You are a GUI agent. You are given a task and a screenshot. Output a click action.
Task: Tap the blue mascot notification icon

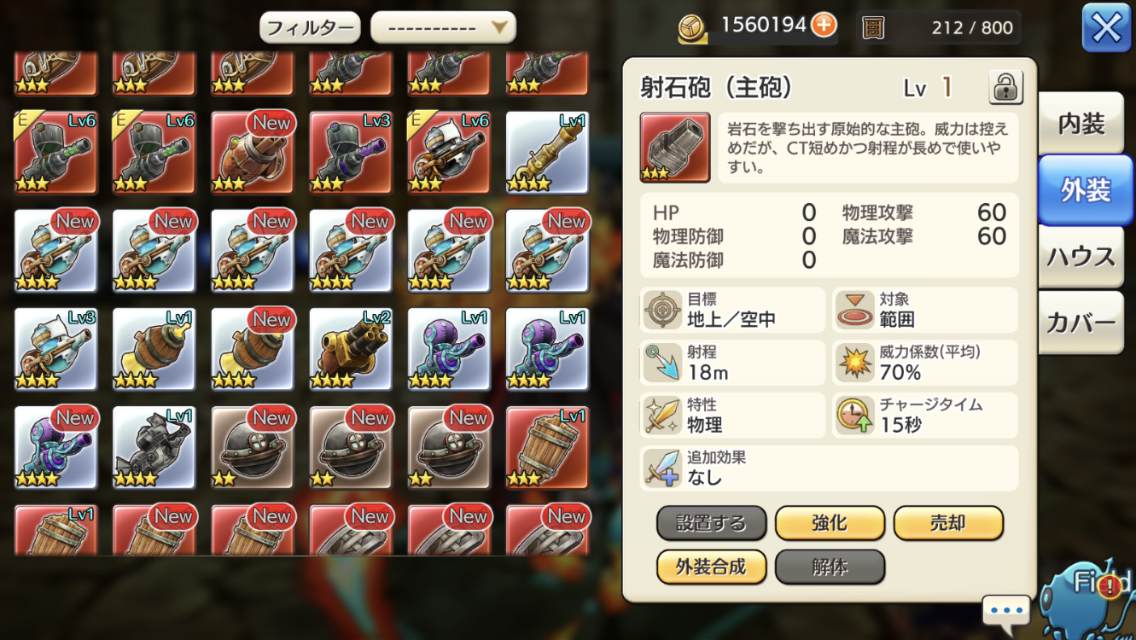(x=1085, y=600)
